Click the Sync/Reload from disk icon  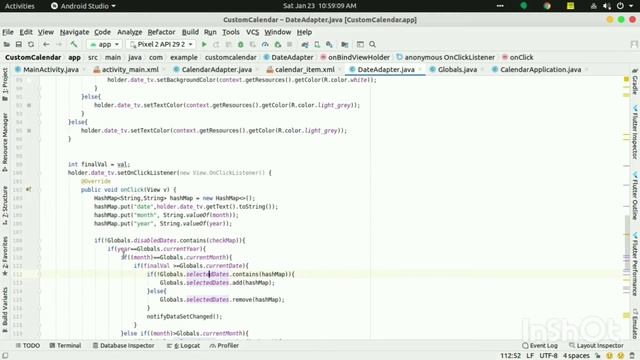pos(31,44)
